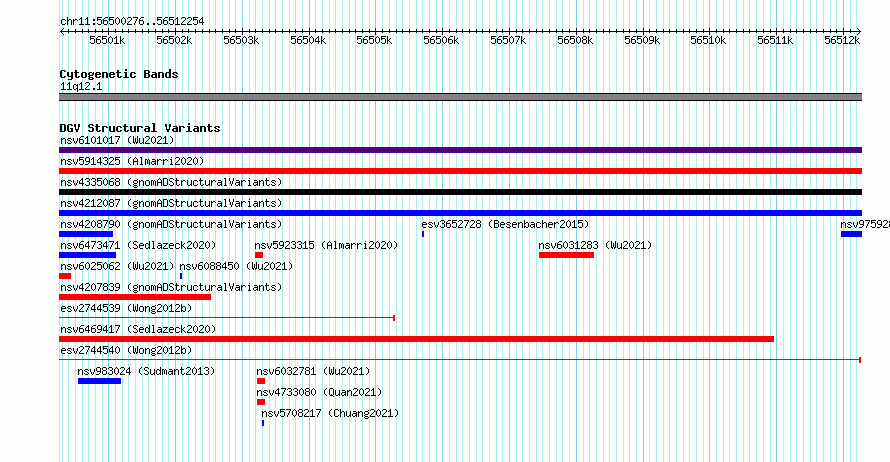Click the small red nsv6025062 bar

65,276
